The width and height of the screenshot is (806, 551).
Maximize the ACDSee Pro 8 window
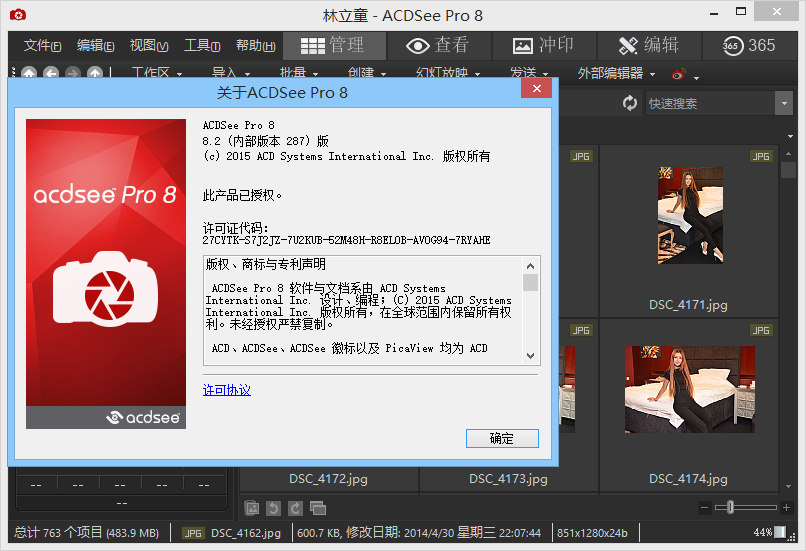click(x=741, y=12)
